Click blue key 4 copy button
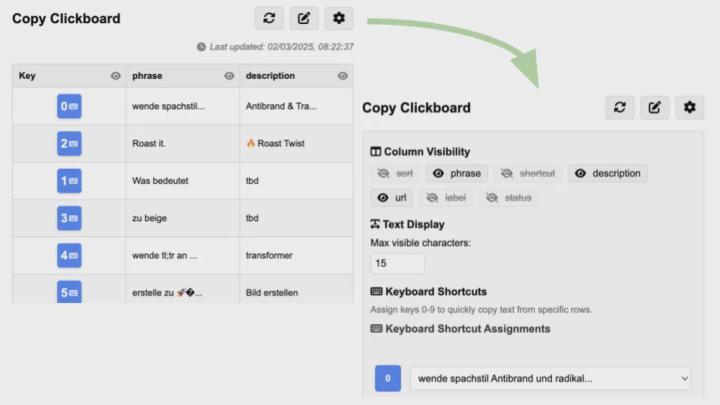This screenshot has height=405, width=720. [69, 255]
